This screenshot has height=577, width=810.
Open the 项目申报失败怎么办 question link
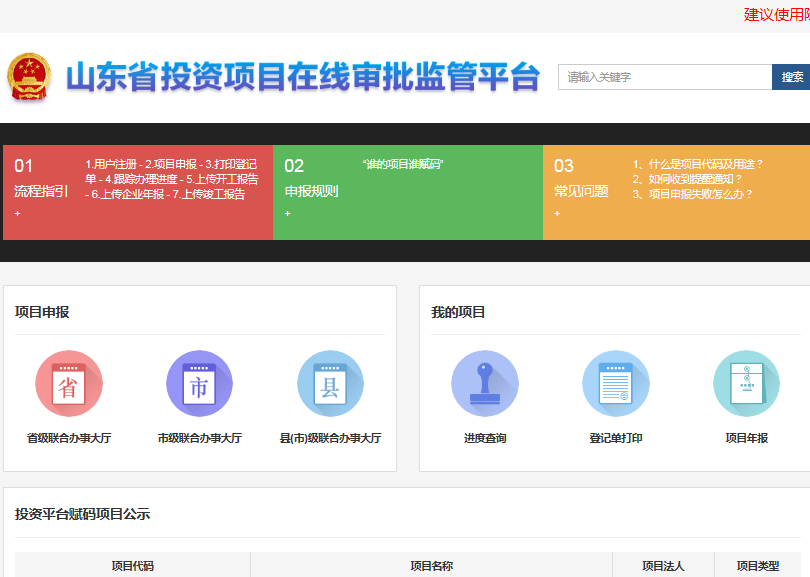pos(693,194)
